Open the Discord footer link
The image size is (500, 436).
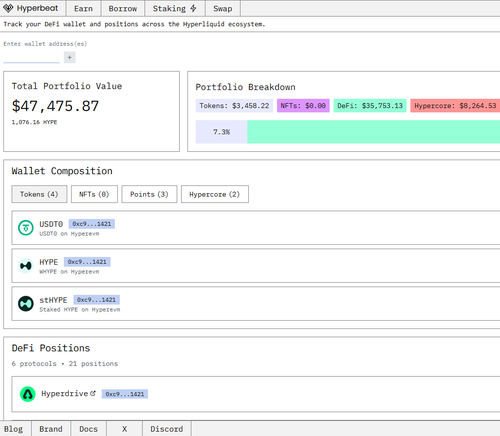(167, 429)
